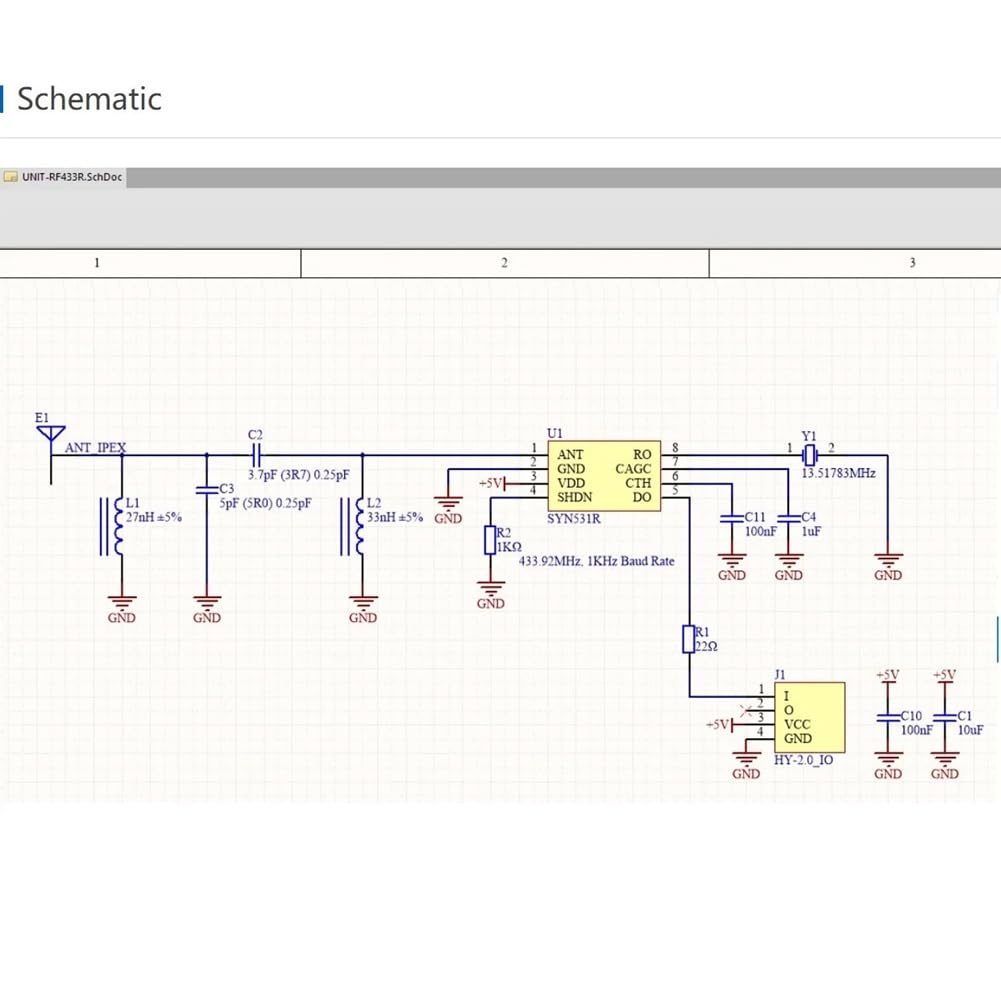Image resolution: width=1001 pixels, height=1001 pixels.
Task: Select the C4 capacitor symbol
Action: (x=788, y=518)
